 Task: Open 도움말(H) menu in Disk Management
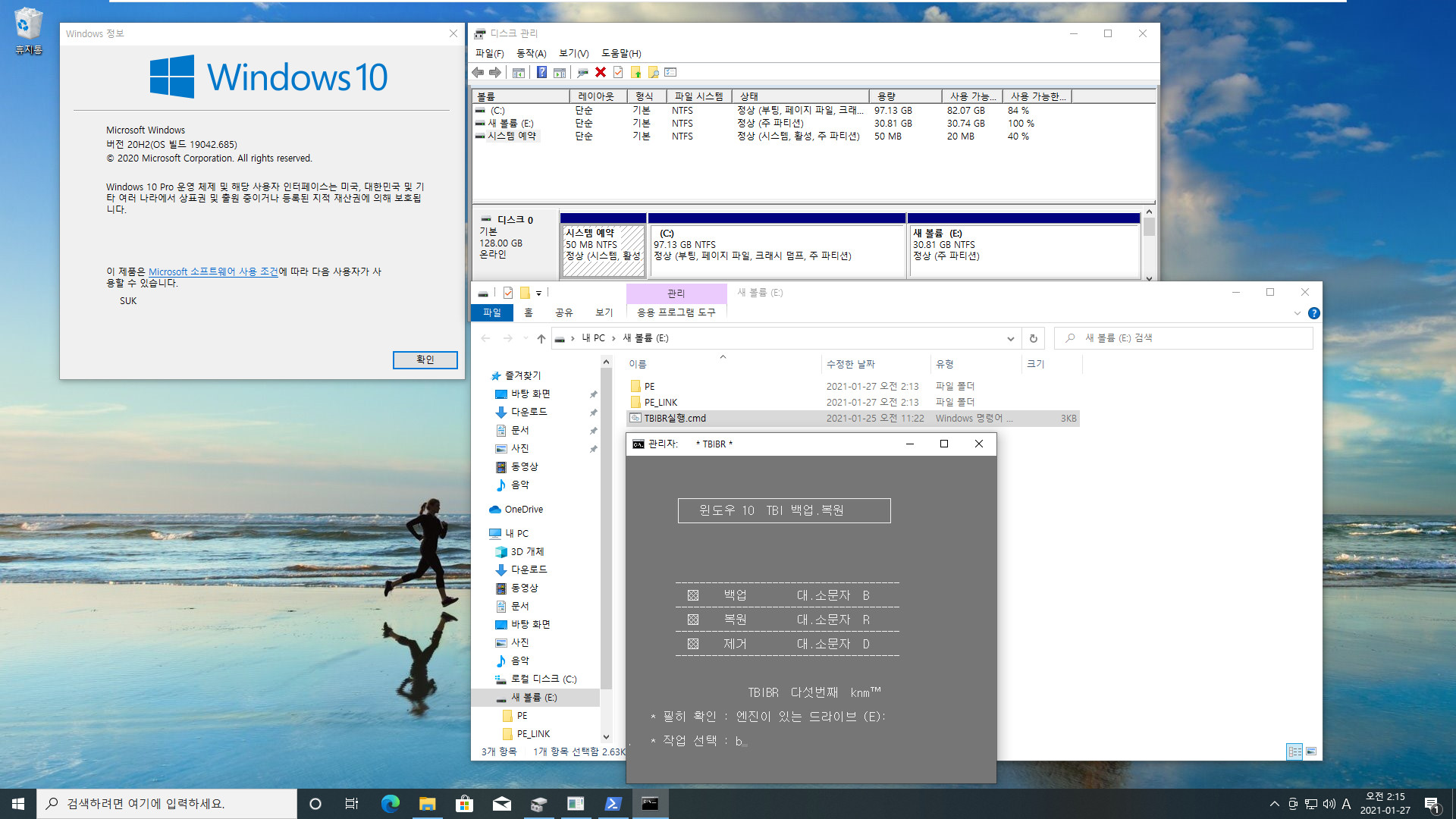tap(621, 53)
